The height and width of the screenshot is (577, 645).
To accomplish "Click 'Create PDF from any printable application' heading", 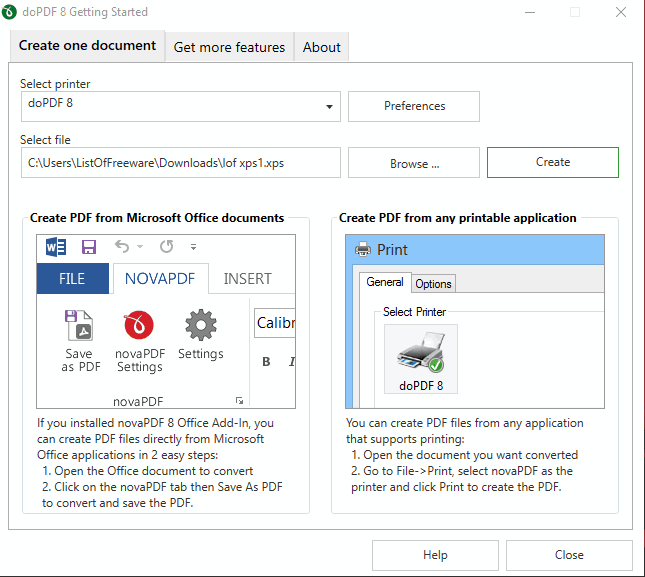I will pos(457,218).
